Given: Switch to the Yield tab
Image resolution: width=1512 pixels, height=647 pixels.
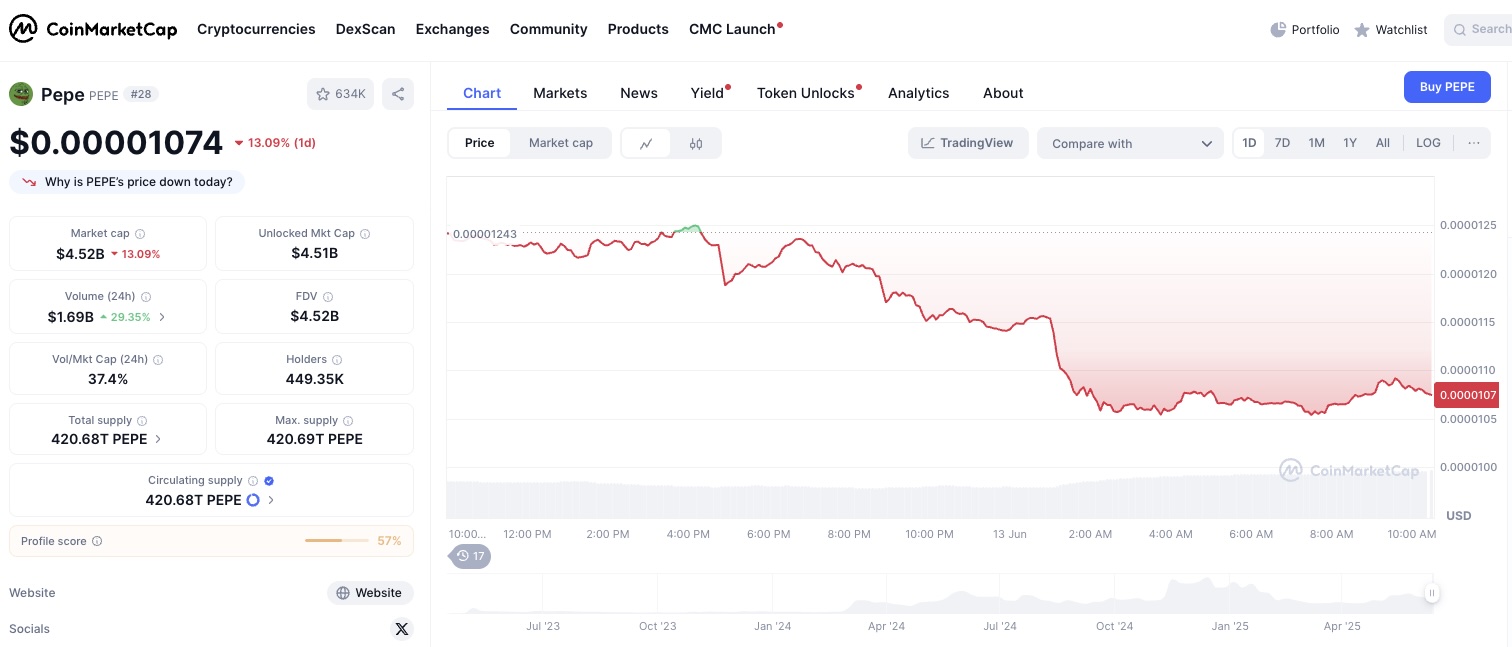Looking at the screenshot, I should pyautogui.click(x=708, y=93).
